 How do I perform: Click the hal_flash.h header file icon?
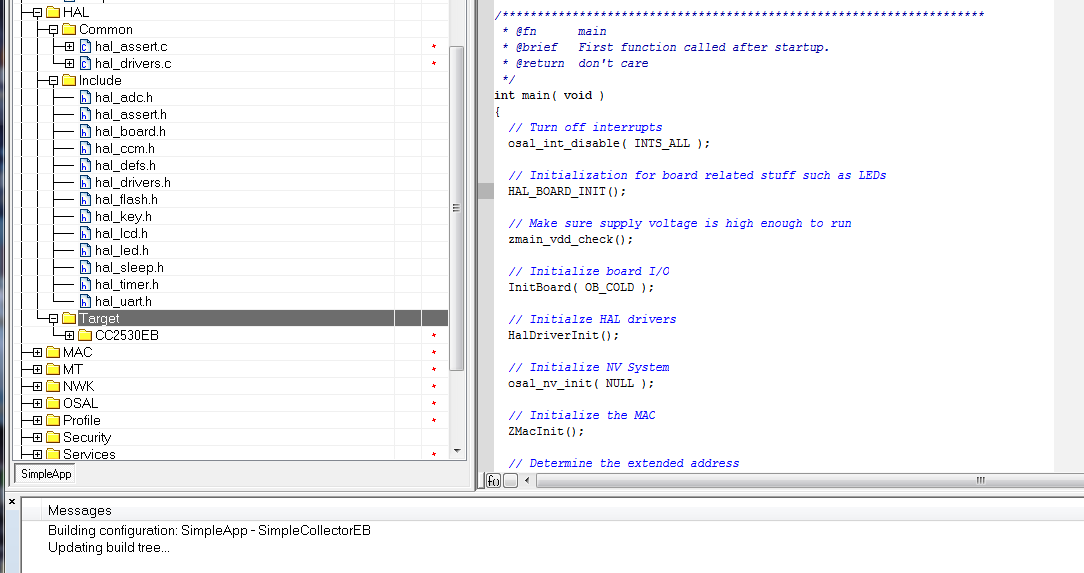pos(85,200)
